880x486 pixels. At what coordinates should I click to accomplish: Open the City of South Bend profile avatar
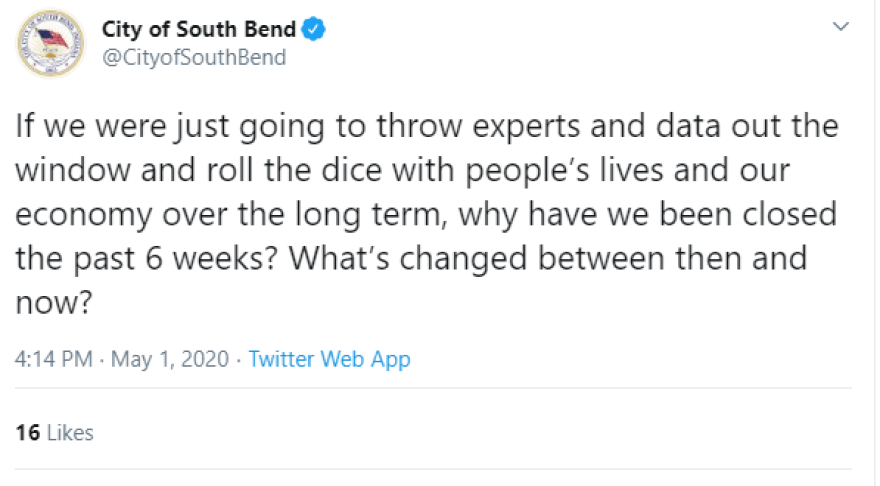point(51,43)
